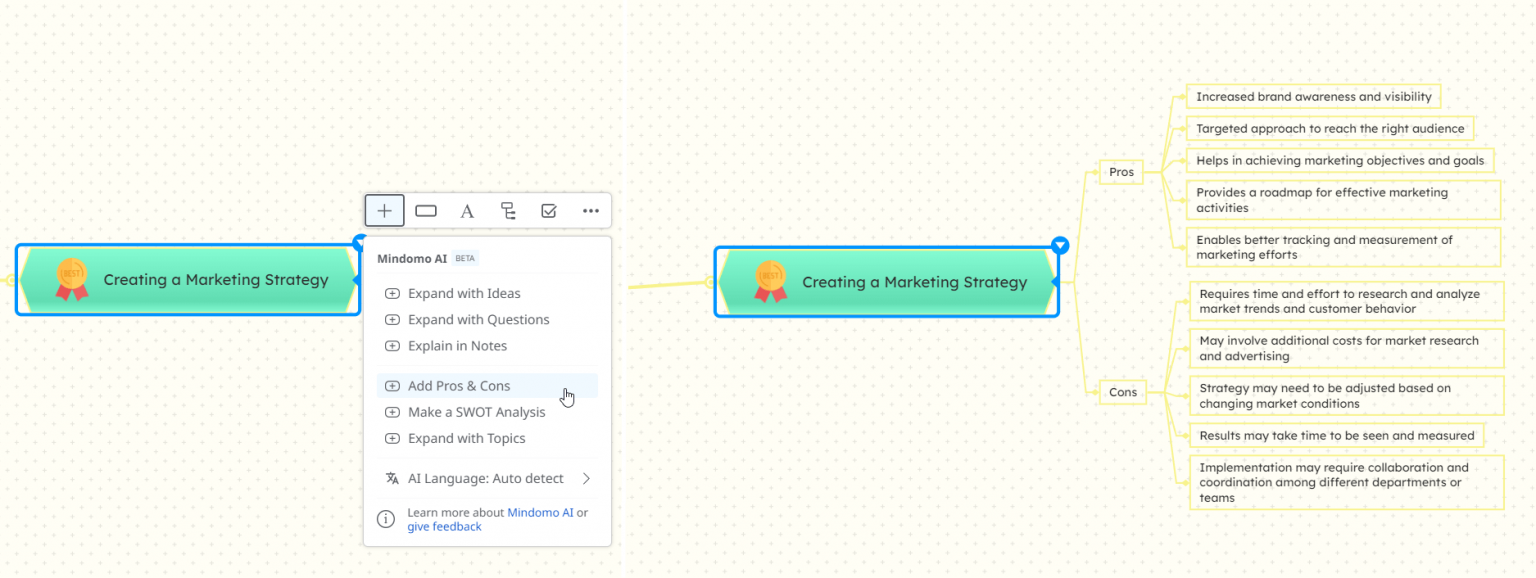Open the 'Mindomo AI' learn more link

(x=540, y=513)
